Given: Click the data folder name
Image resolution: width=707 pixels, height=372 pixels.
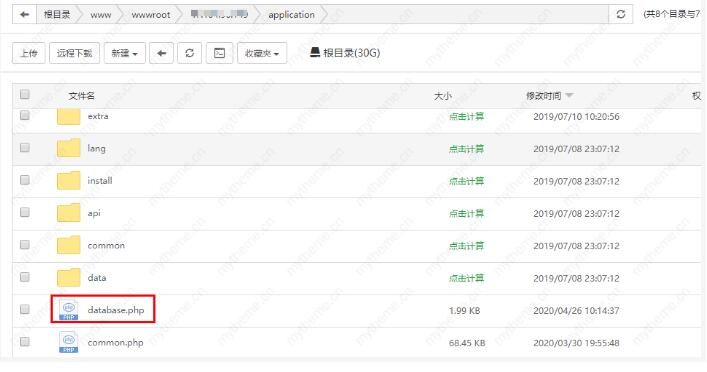Looking at the screenshot, I should tap(96, 278).
